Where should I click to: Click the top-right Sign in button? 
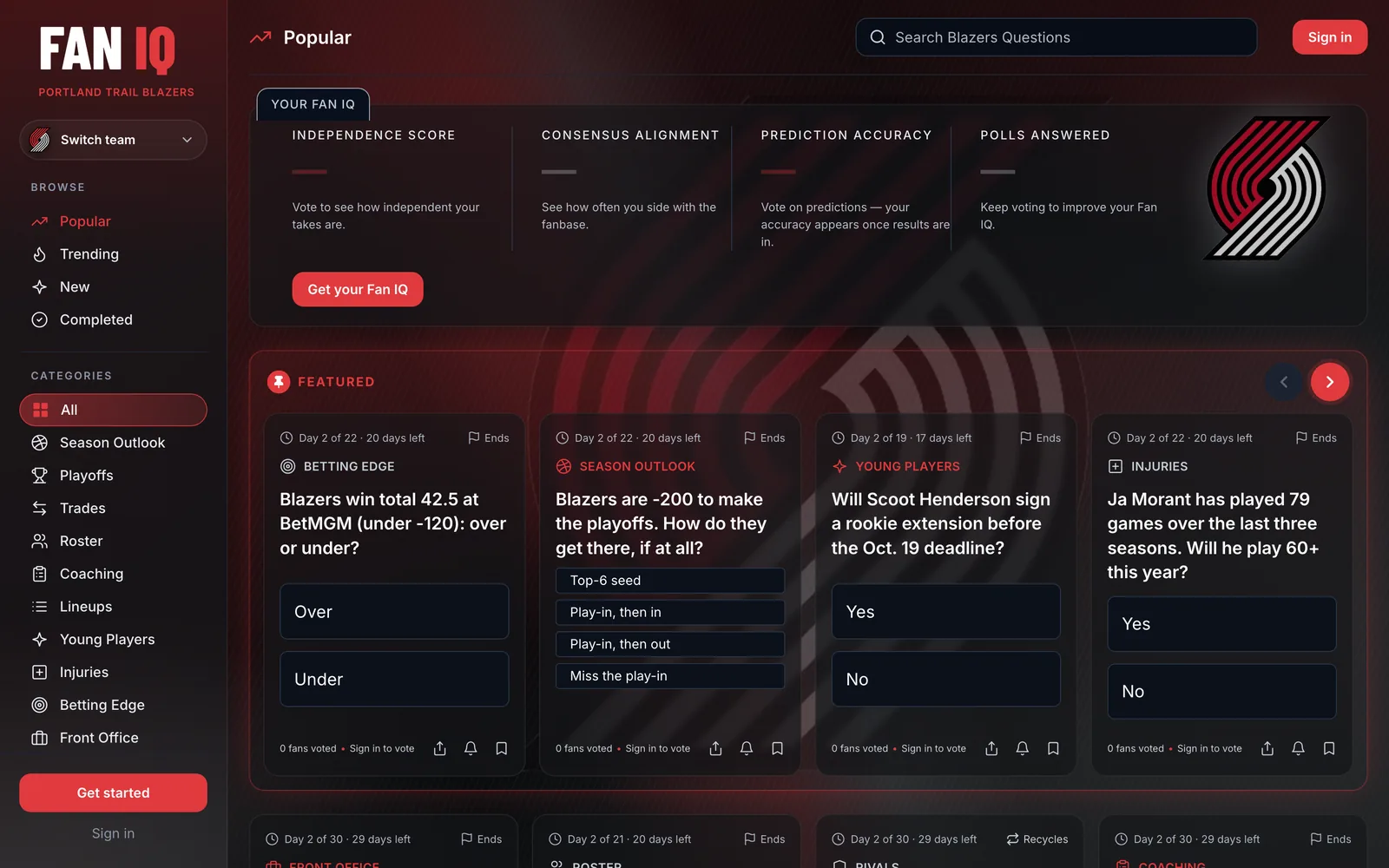pos(1330,37)
